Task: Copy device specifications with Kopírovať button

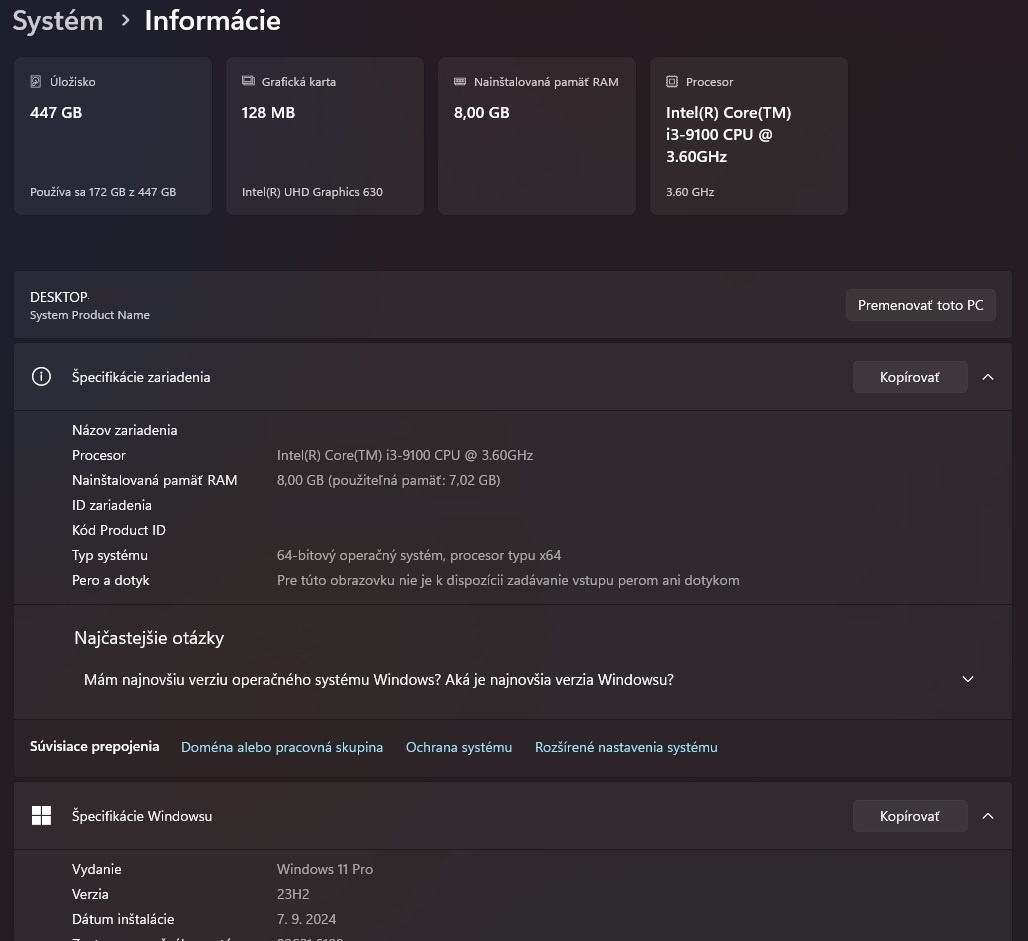Action: tap(909, 377)
